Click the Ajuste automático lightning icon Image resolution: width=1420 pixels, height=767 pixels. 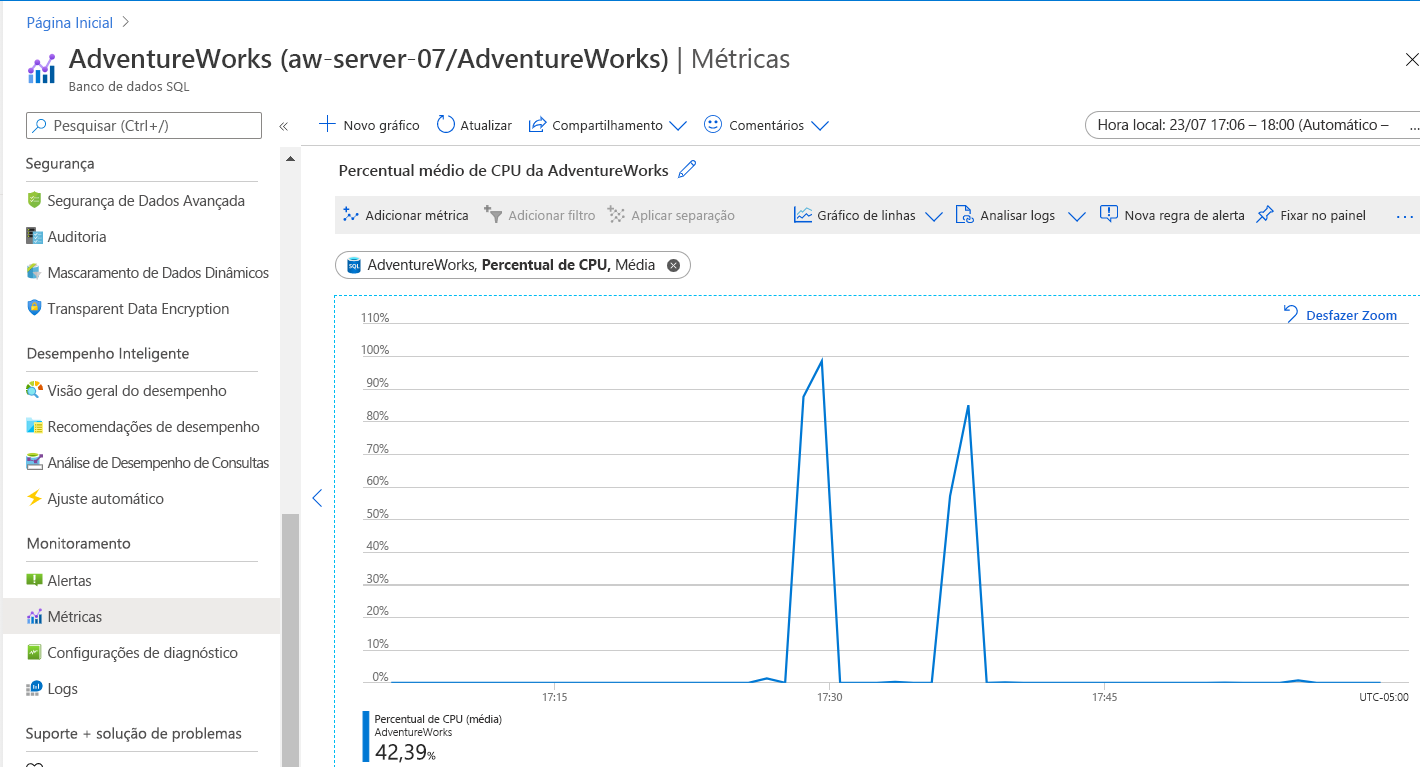34,498
